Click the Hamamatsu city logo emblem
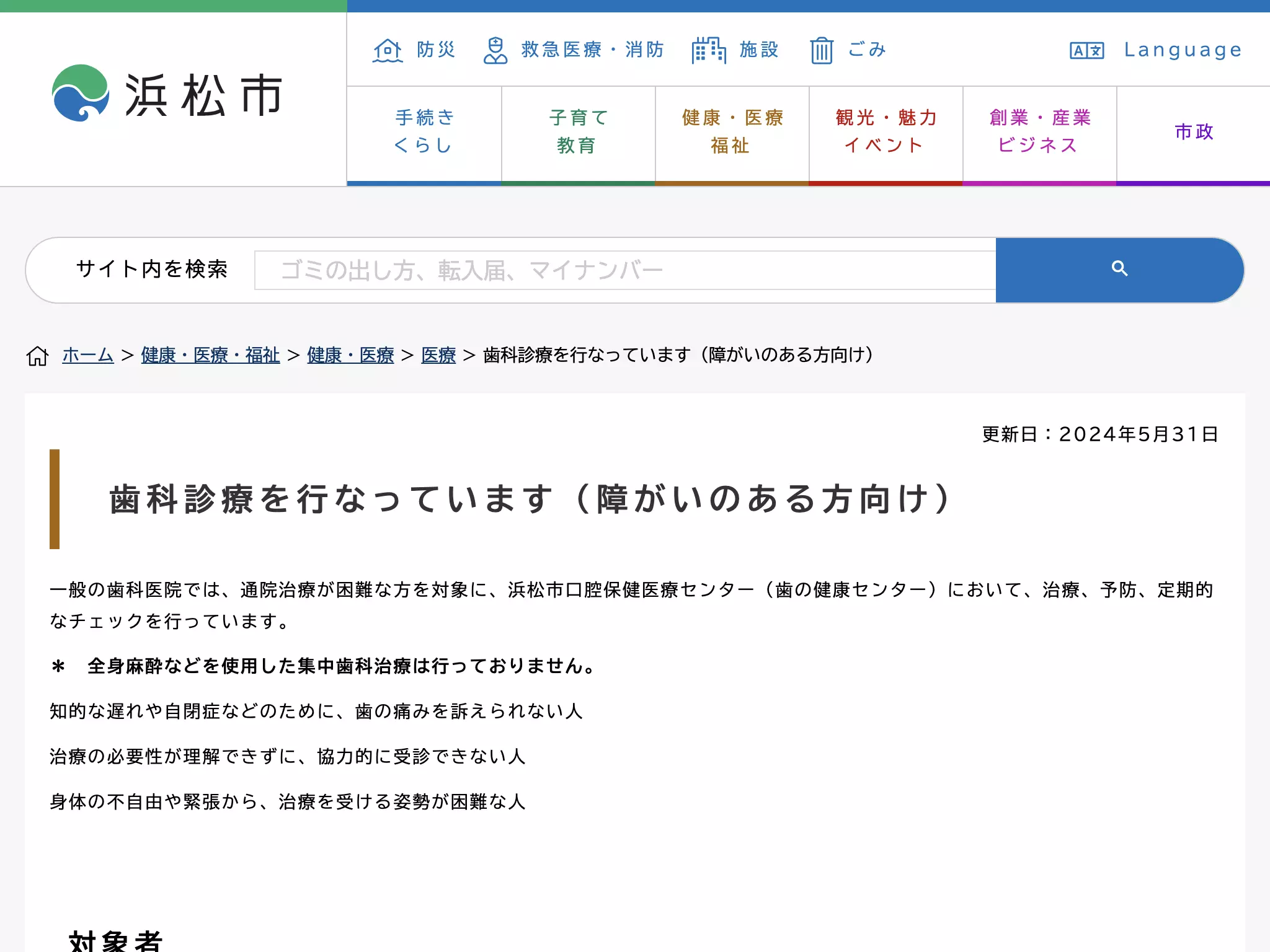 [x=81, y=93]
